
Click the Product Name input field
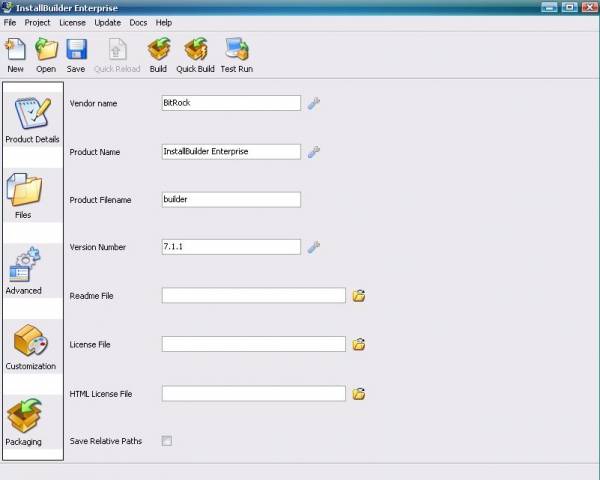231,152
